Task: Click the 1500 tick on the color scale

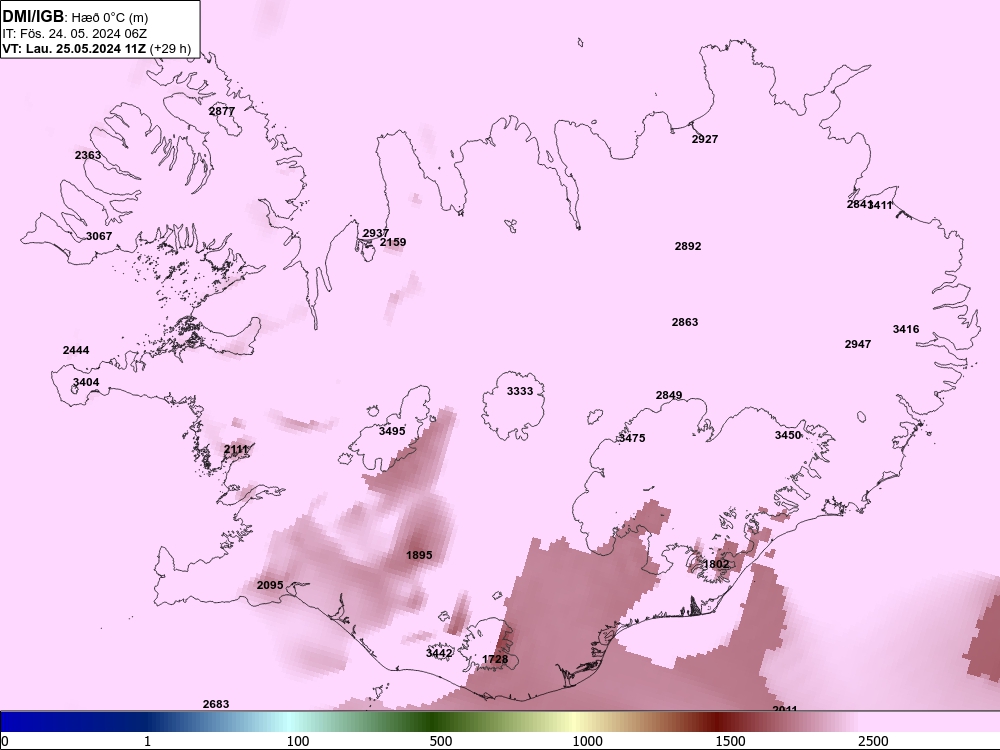Action: point(730,741)
